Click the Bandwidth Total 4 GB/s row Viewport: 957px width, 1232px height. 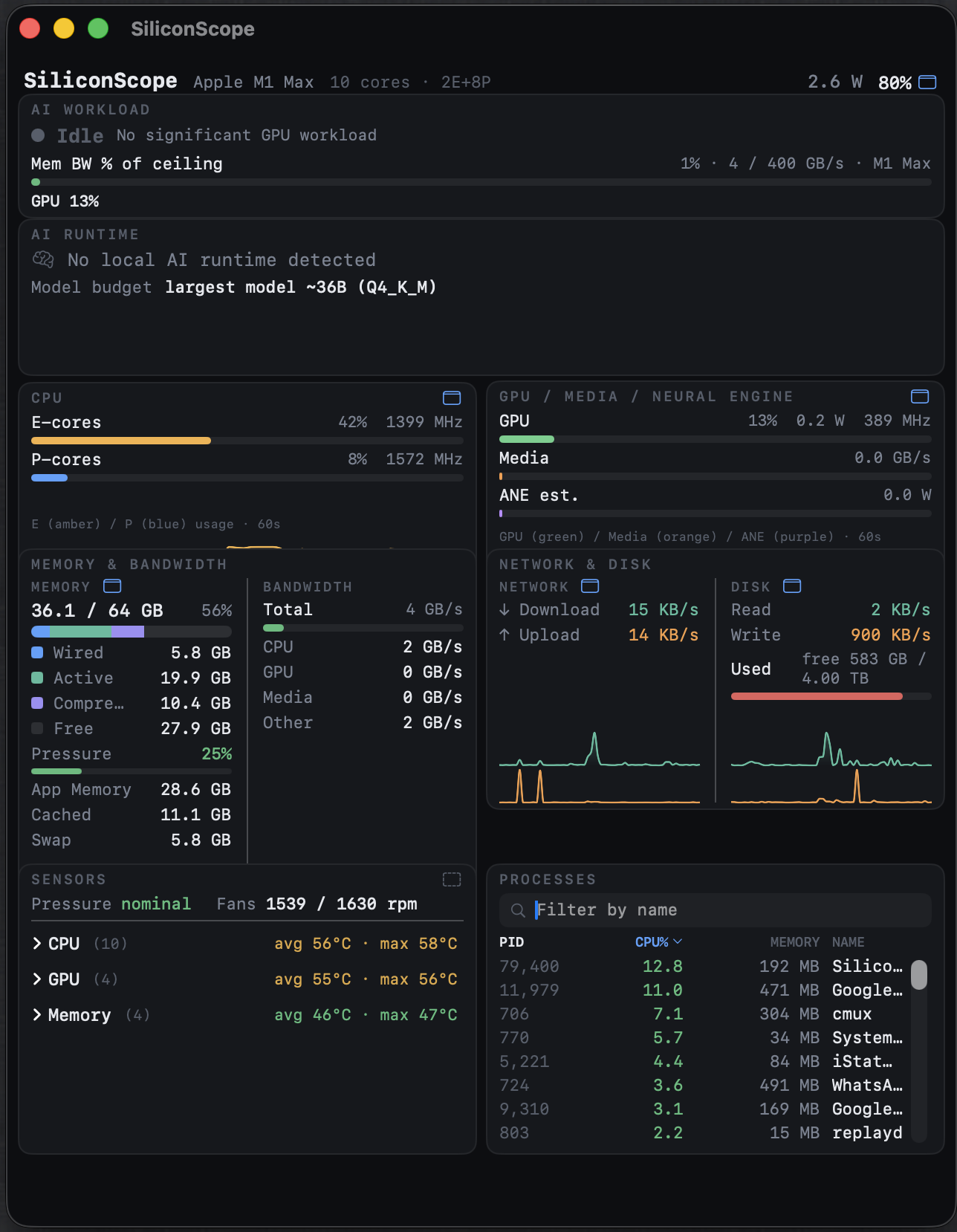point(363,609)
